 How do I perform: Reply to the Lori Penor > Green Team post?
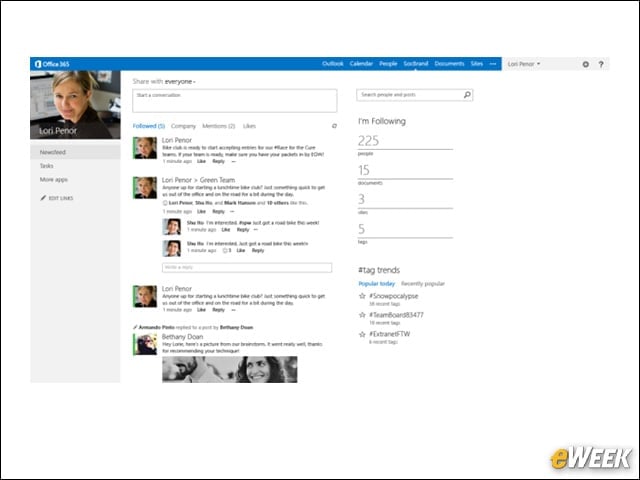pos(218,211)
